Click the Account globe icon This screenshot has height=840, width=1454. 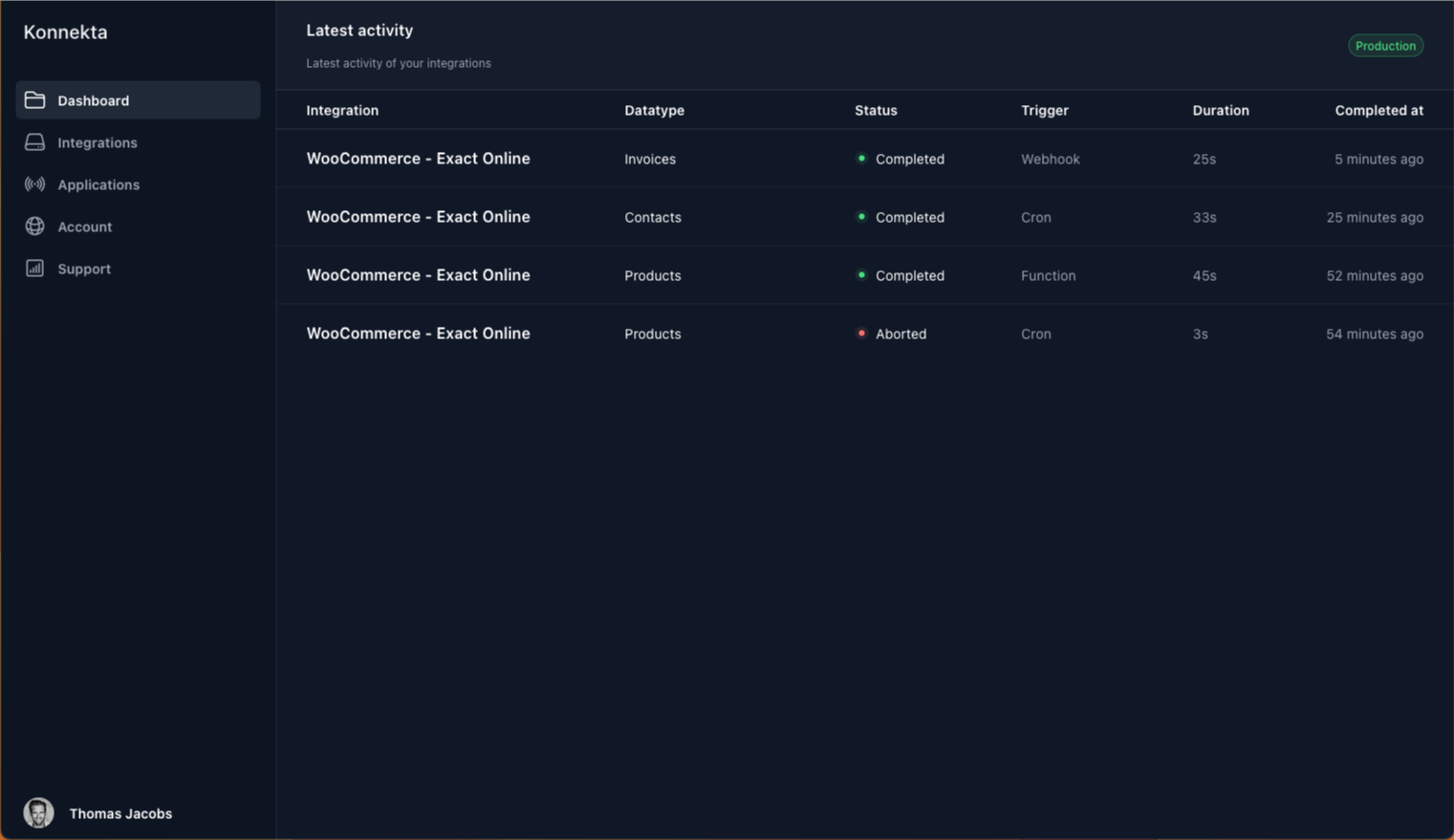pyautogui.click(x=34, y=226)
